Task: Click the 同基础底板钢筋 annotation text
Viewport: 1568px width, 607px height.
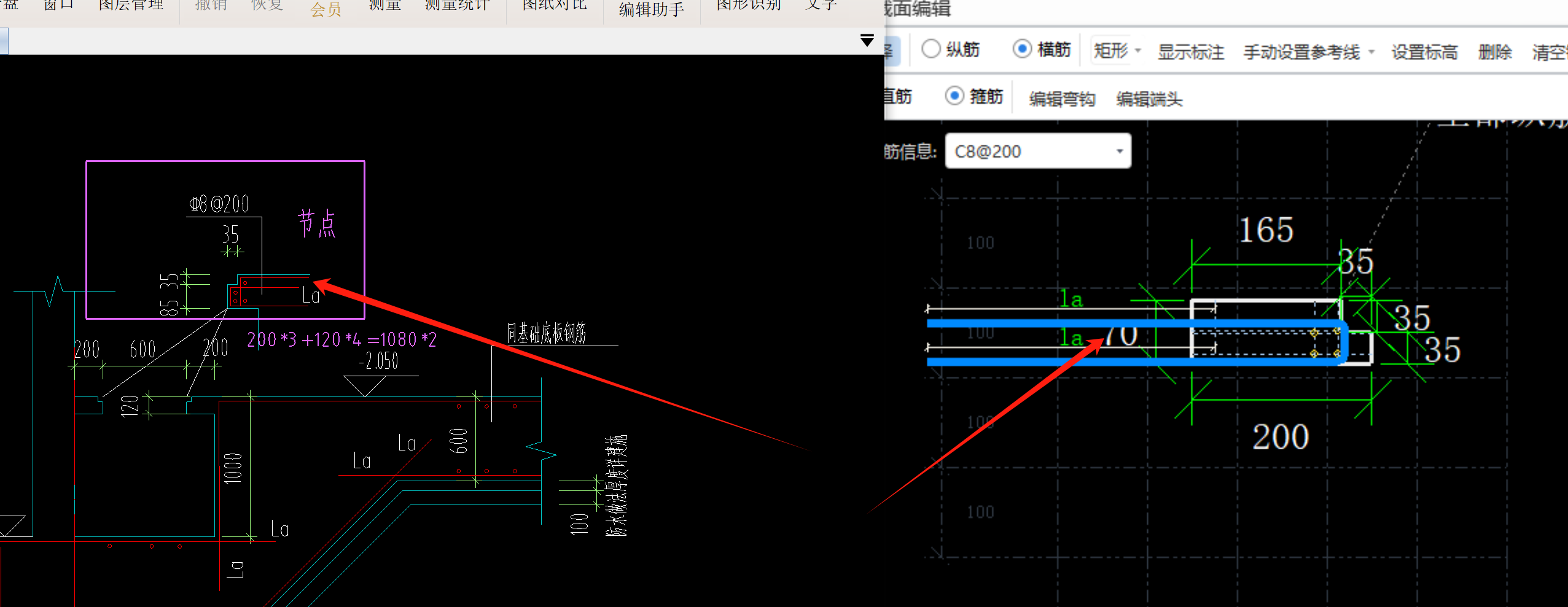Action: tap(546, 333)
